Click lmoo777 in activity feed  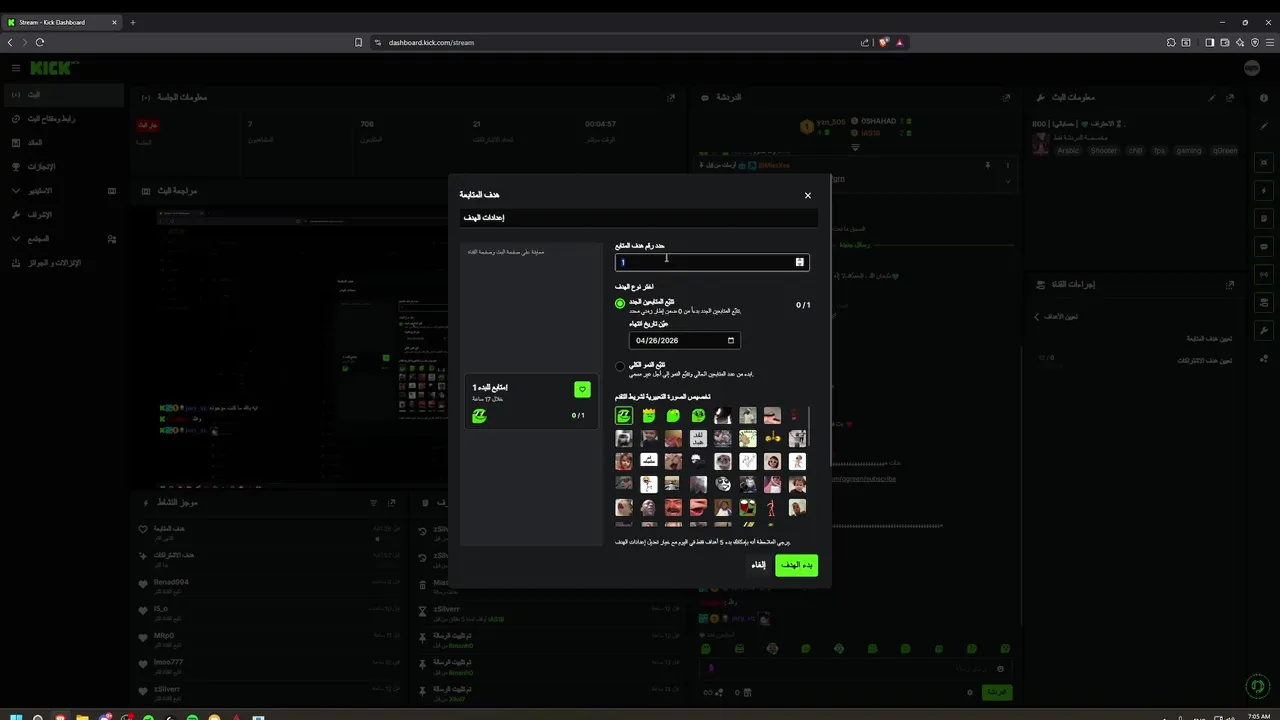pos(168,662)
